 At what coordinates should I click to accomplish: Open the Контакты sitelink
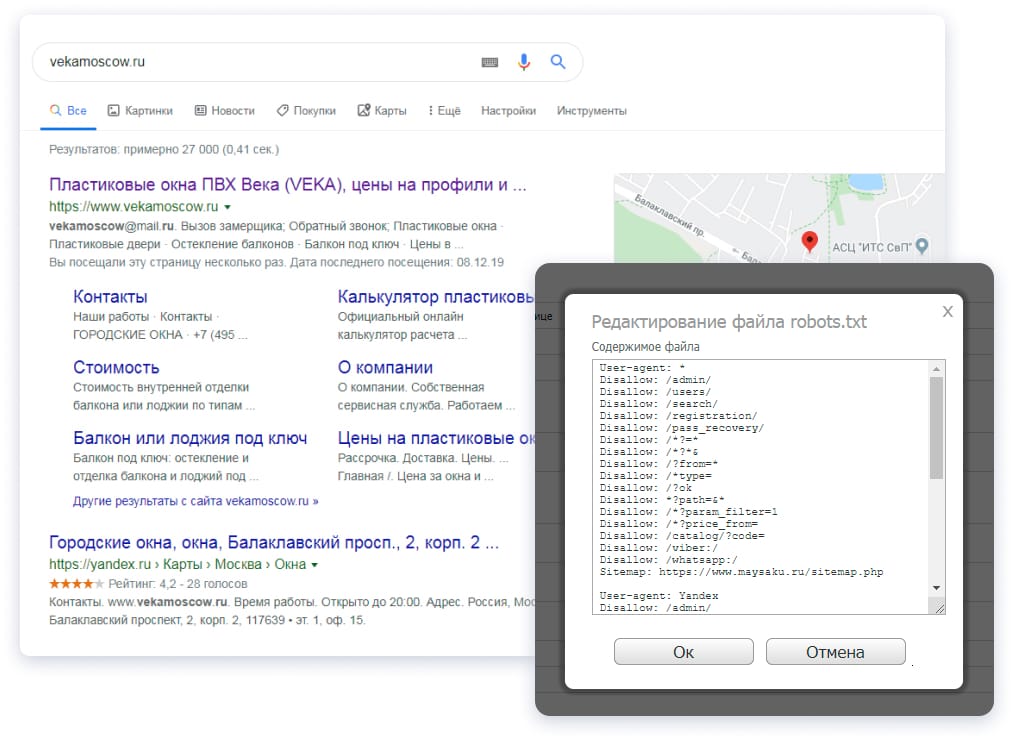(111, 297)
